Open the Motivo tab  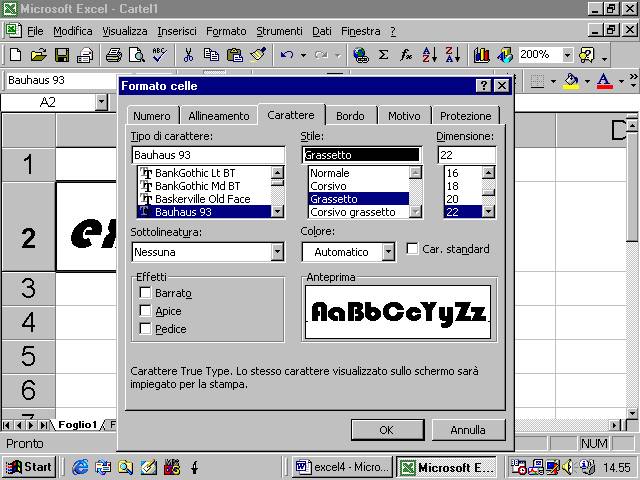404,116
